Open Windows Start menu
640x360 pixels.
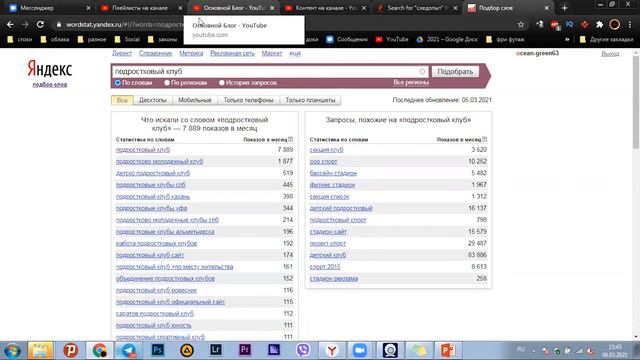coord(12,351)
